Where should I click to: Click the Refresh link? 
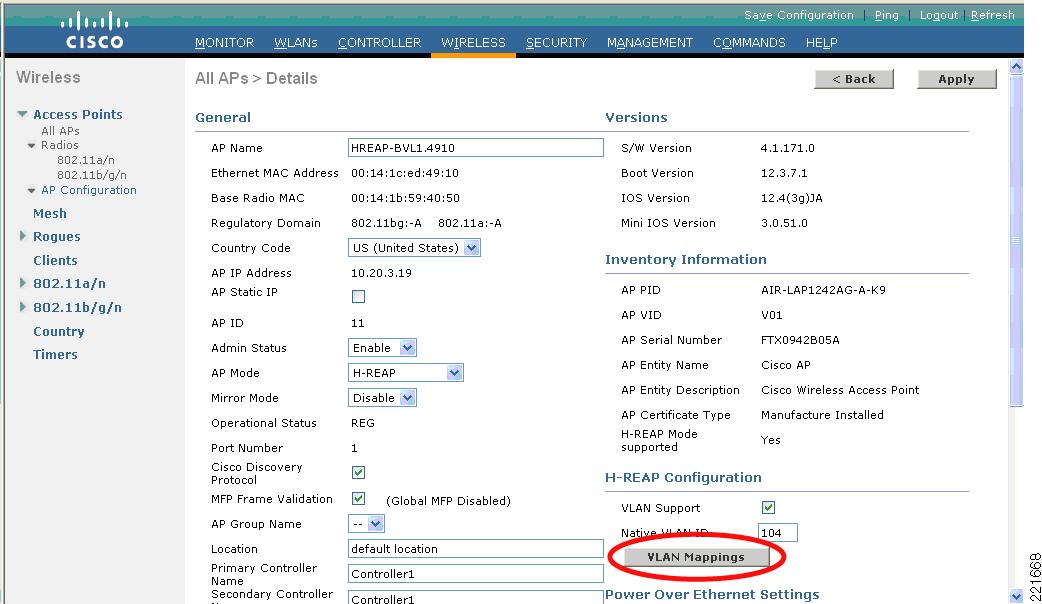point(992,15)
